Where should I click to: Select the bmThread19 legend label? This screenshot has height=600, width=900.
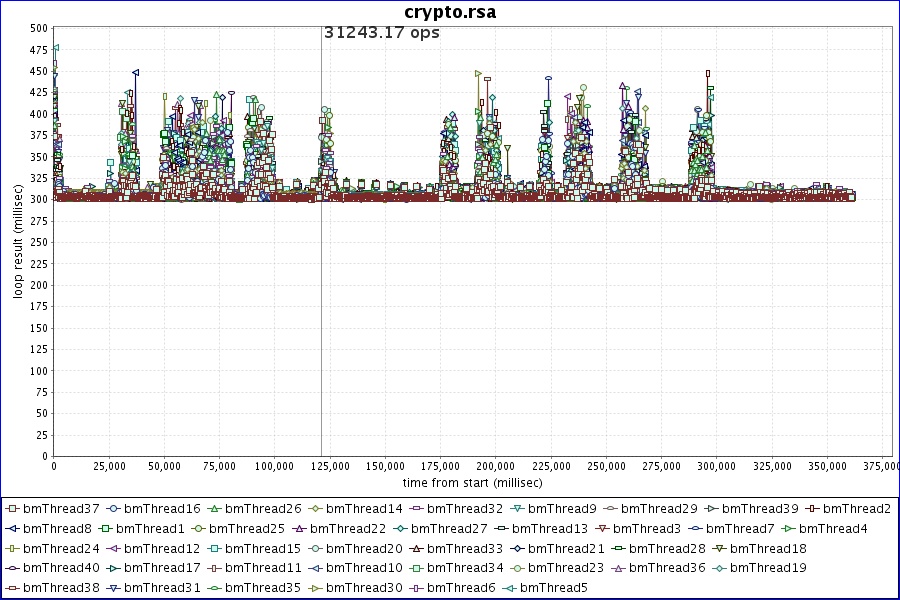tap(768, 568)
